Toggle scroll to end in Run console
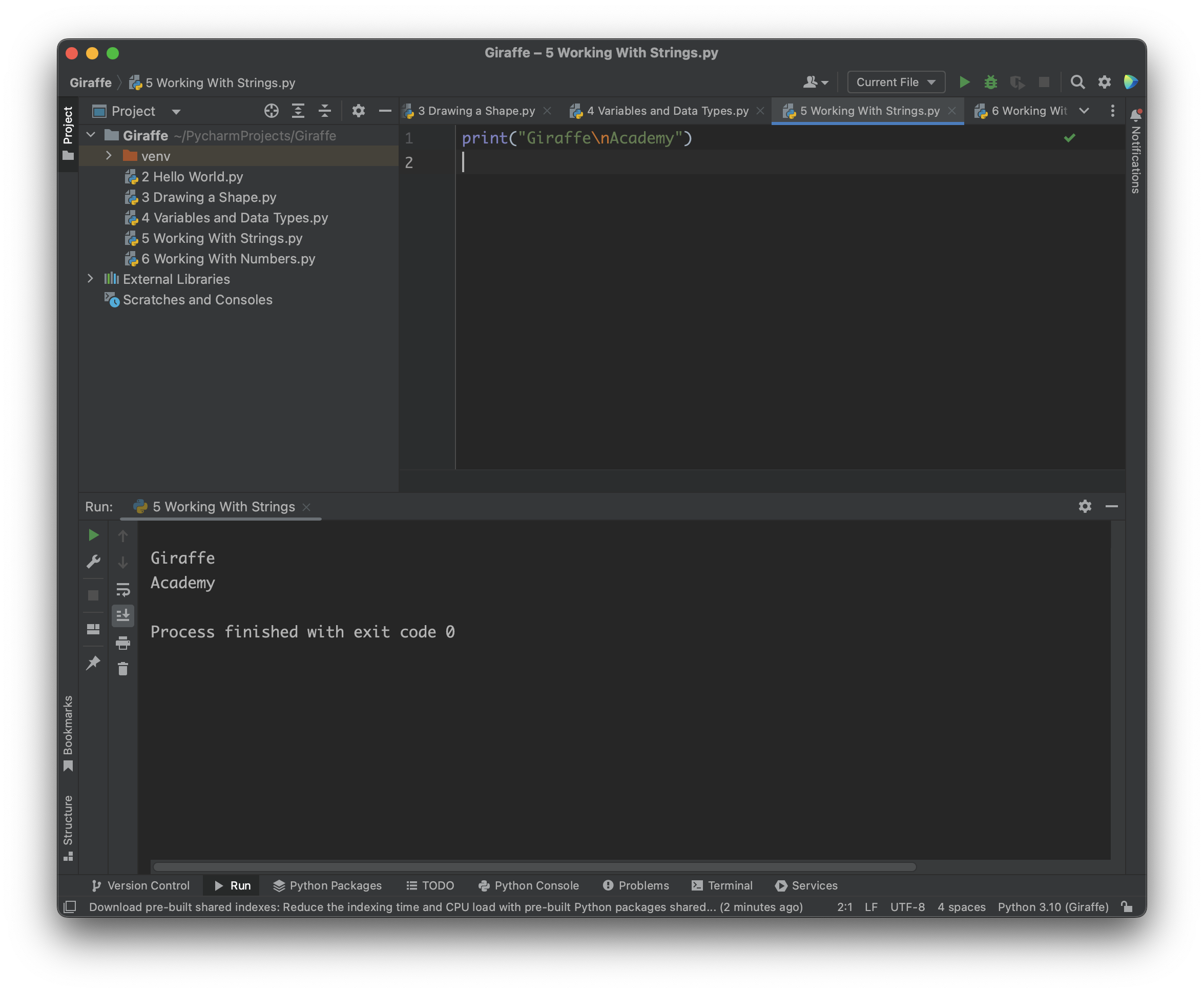The image size is (1204, 993). click(x=123, y=616)
